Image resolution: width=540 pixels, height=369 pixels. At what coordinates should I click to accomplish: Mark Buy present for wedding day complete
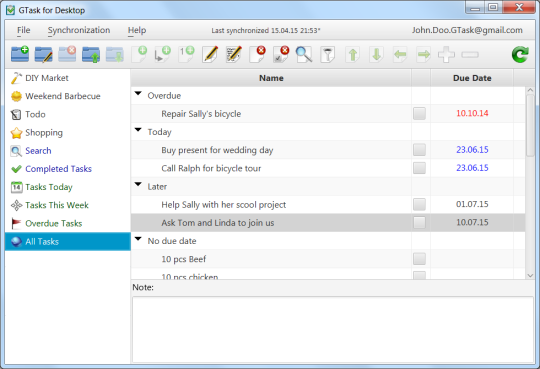click(419, 150)
